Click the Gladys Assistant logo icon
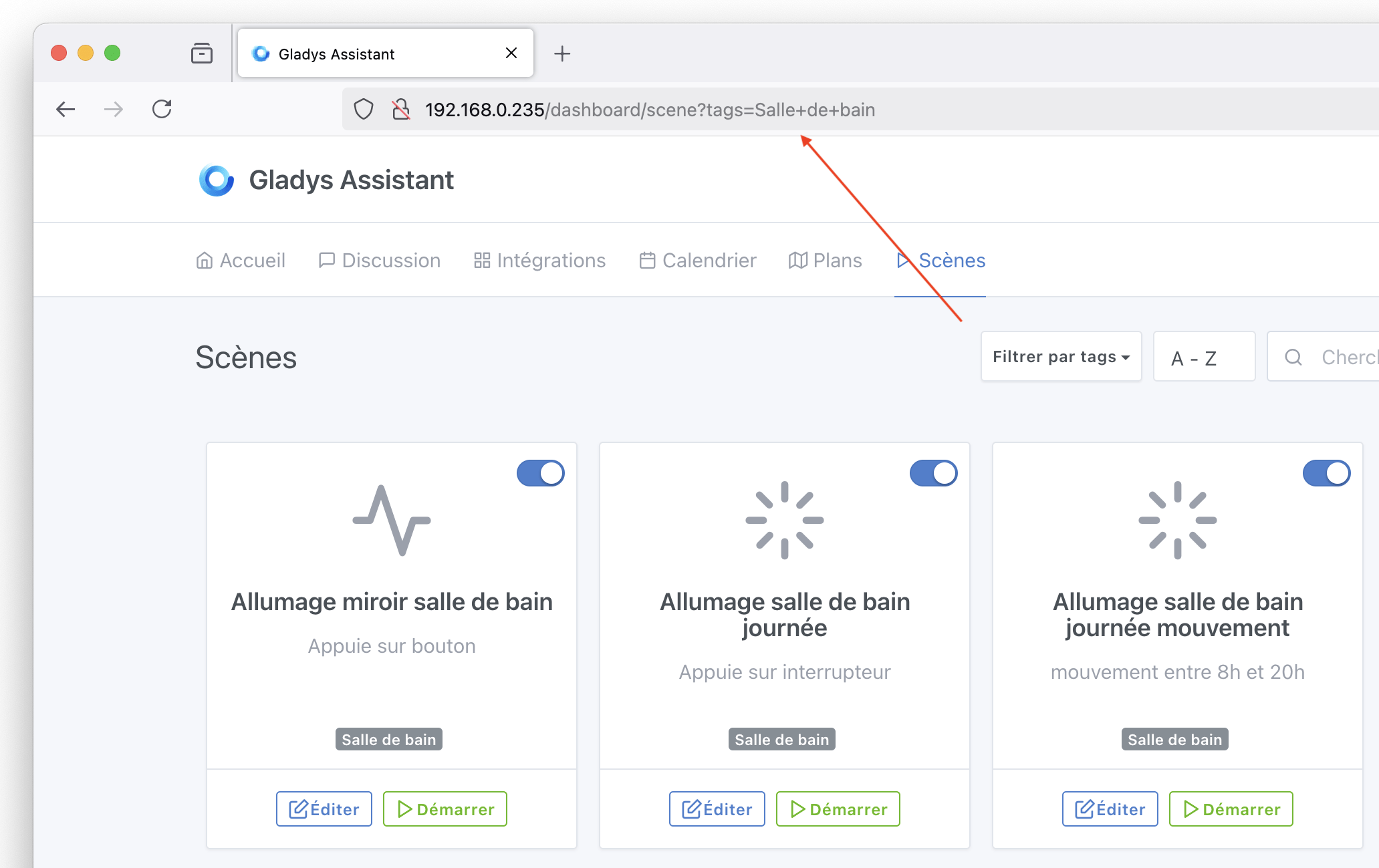This screenshot has height=868, width=1379. coord(216,180)
